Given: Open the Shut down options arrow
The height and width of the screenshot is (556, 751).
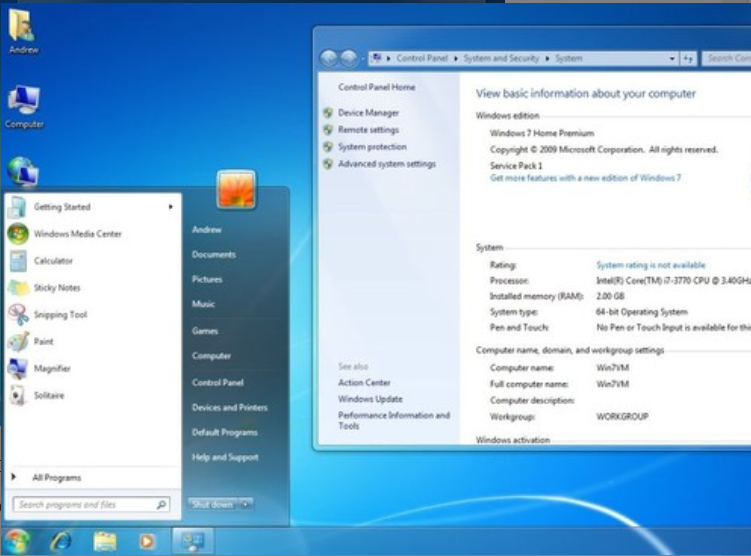Looking at the screenshot, I should (246, 504).
